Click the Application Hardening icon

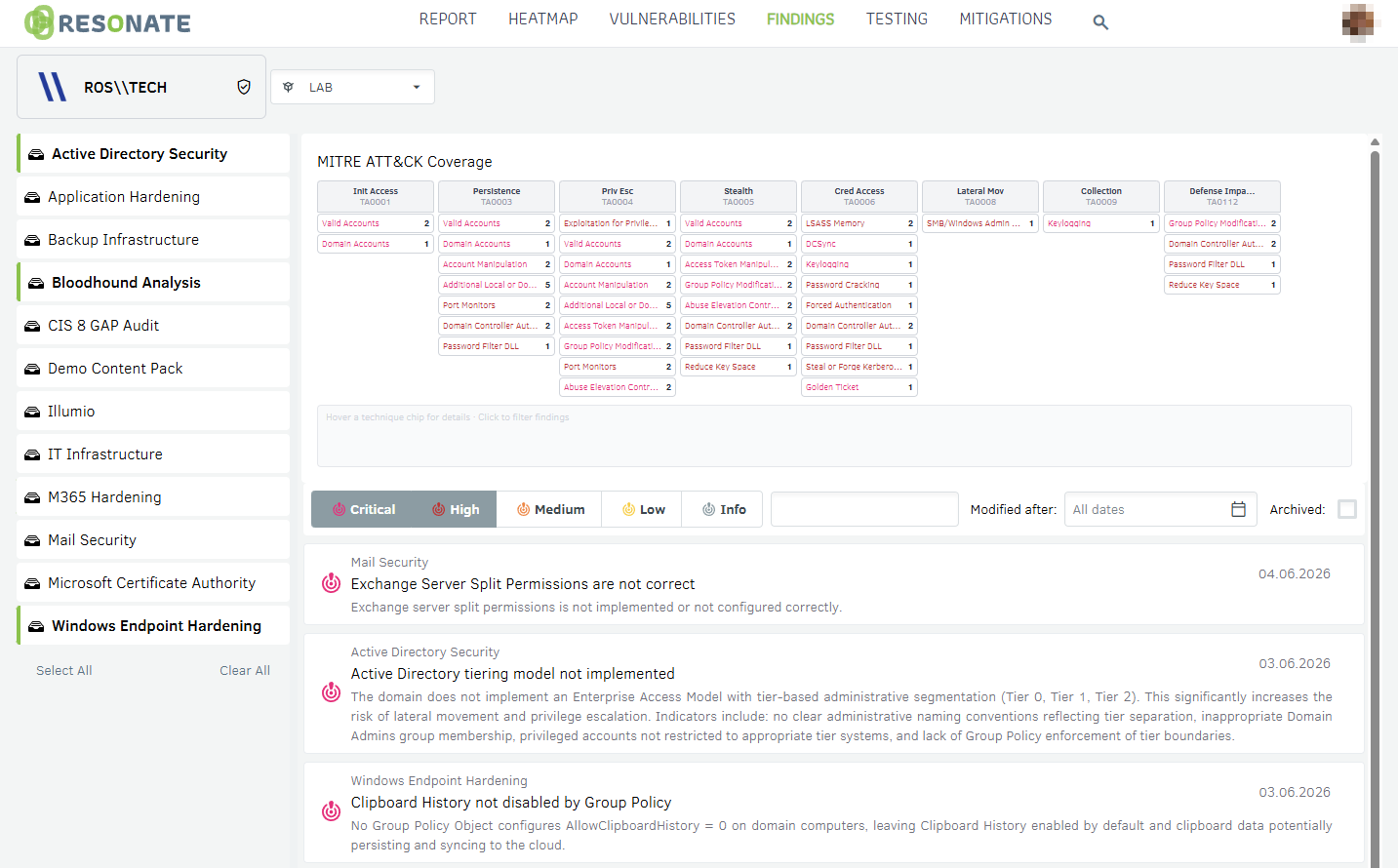click(x=32, y=197)
